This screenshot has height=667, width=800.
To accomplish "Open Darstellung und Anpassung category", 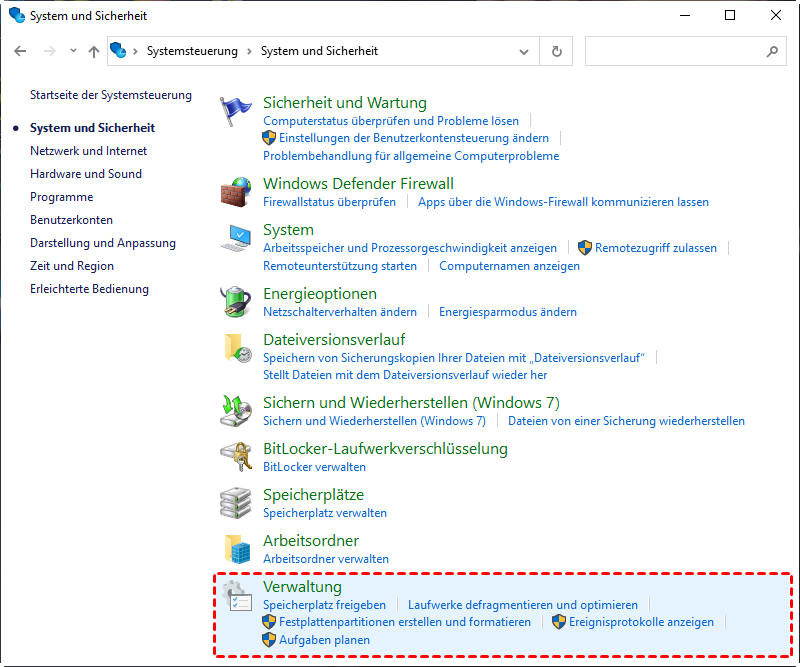I will point(103,243).
